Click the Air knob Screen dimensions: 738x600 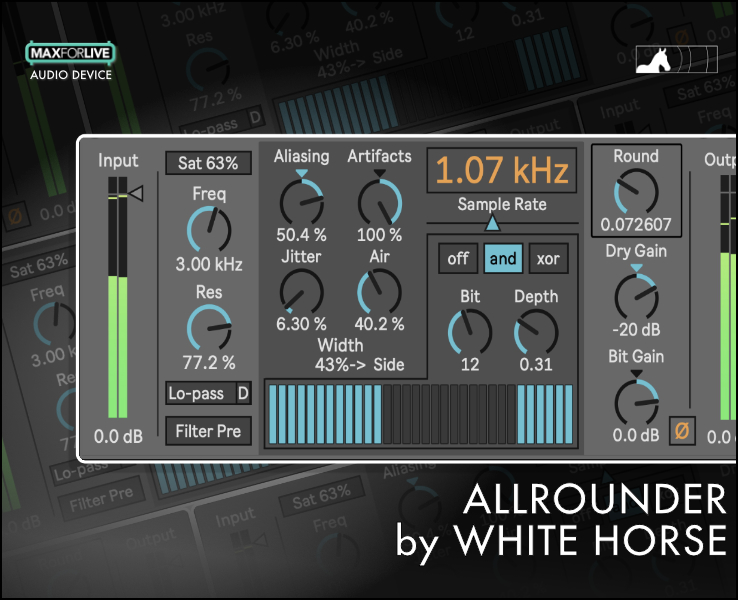[x=379, y=292]
